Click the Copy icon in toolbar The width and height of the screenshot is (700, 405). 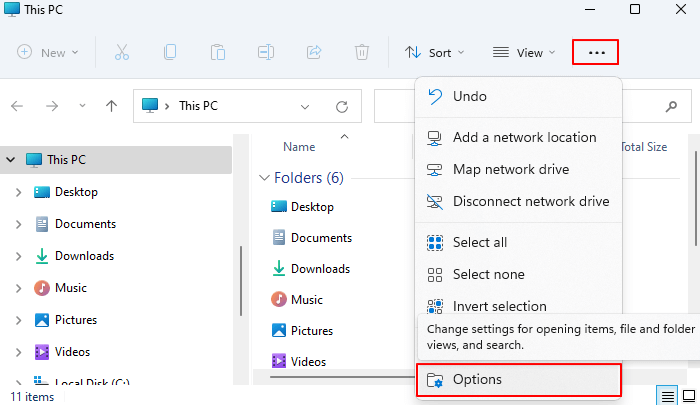(170, 52)
